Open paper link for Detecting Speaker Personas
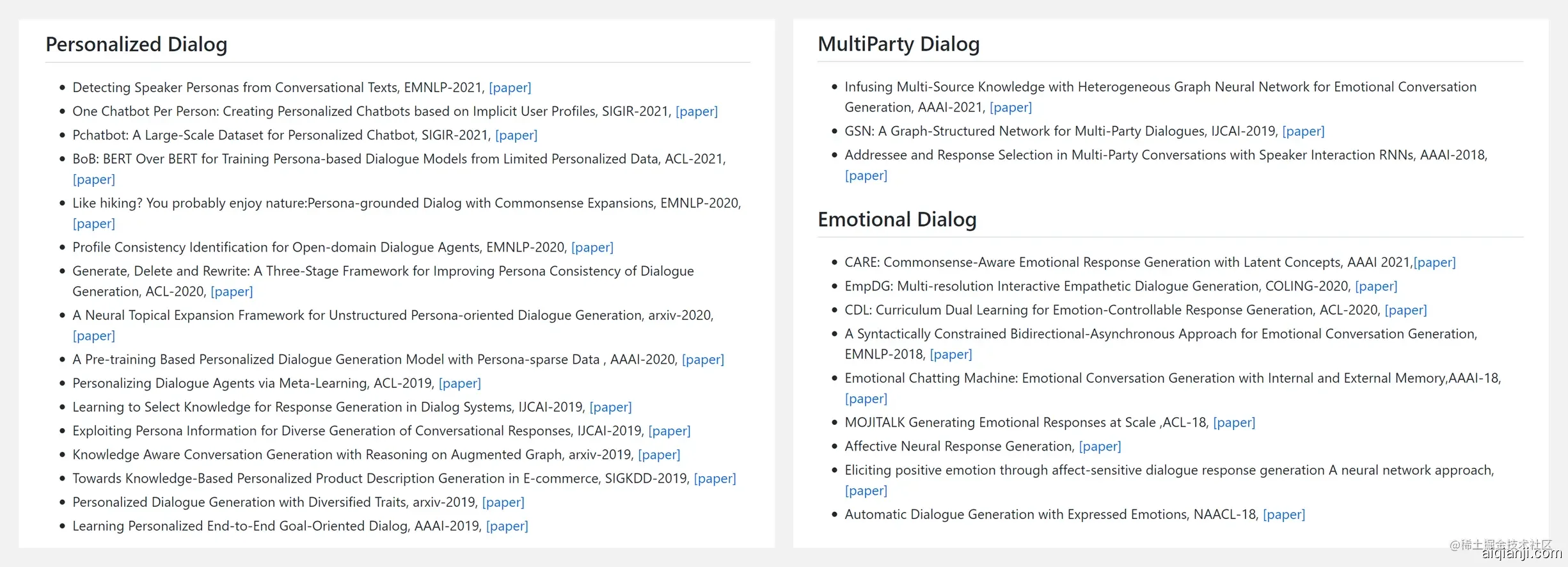This screenshot has height=567, width=1568. point(510,88)
